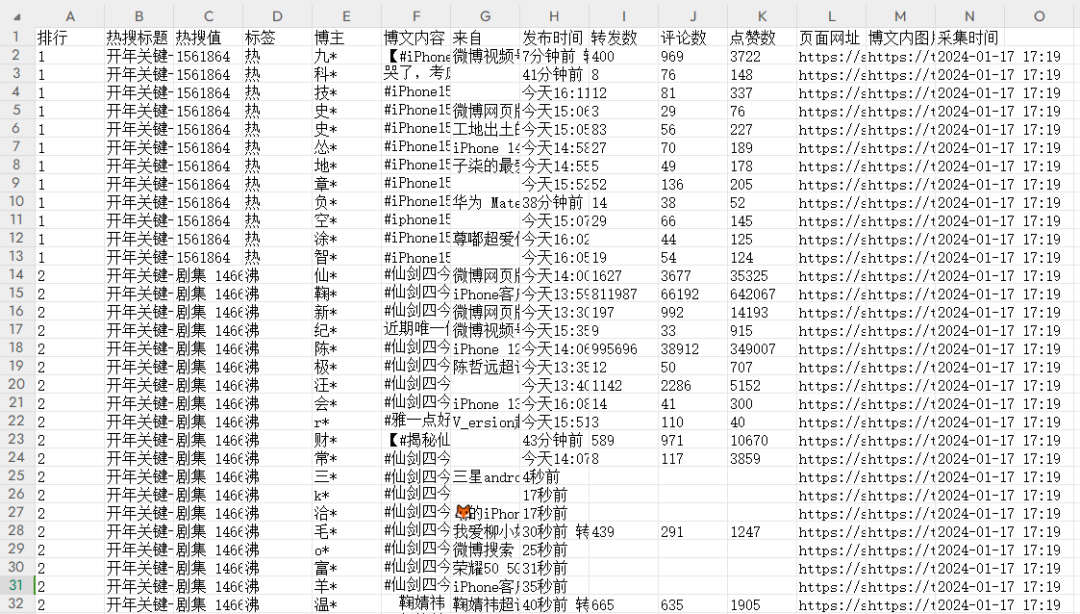
Task: Select cell 华为 Mate in row 10
Action: click(x=486, y=203)
